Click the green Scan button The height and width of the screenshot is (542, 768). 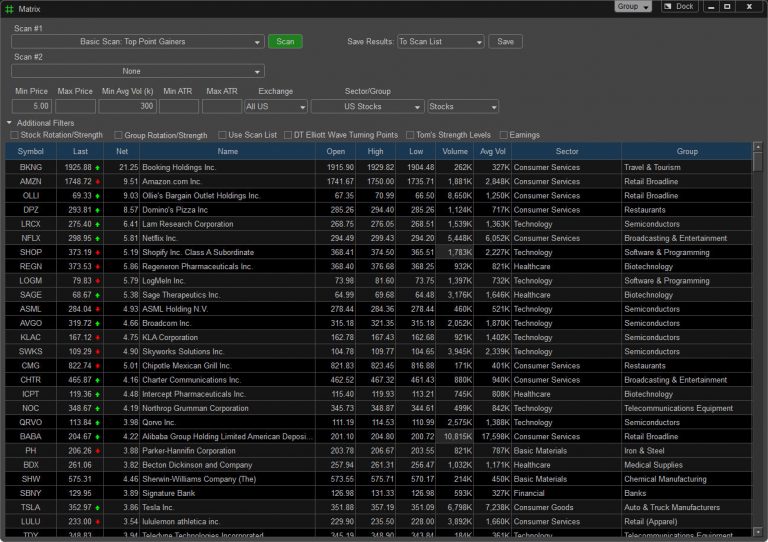click(x=285, y=42)
